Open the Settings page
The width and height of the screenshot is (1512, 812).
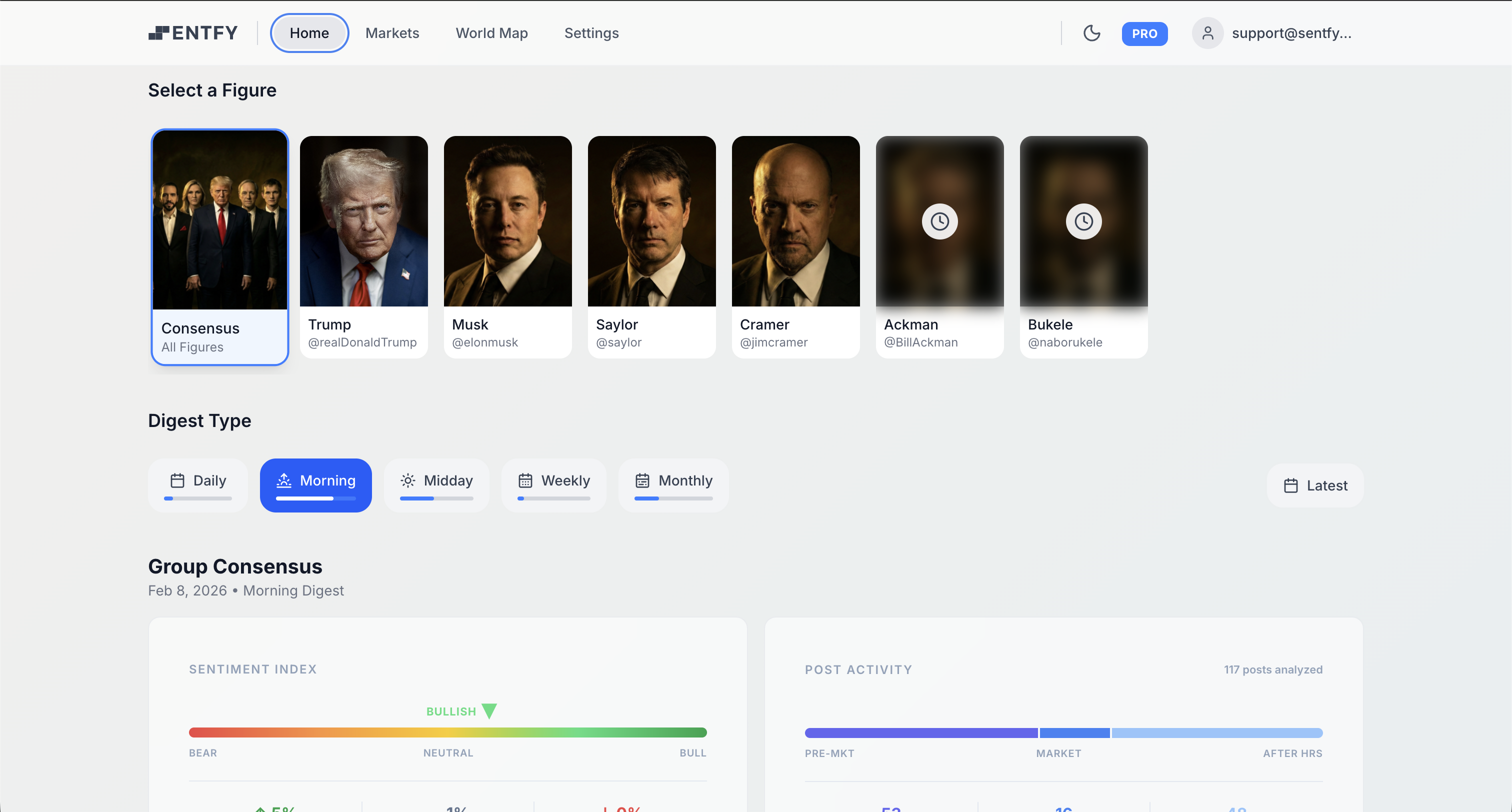[591, 33]
